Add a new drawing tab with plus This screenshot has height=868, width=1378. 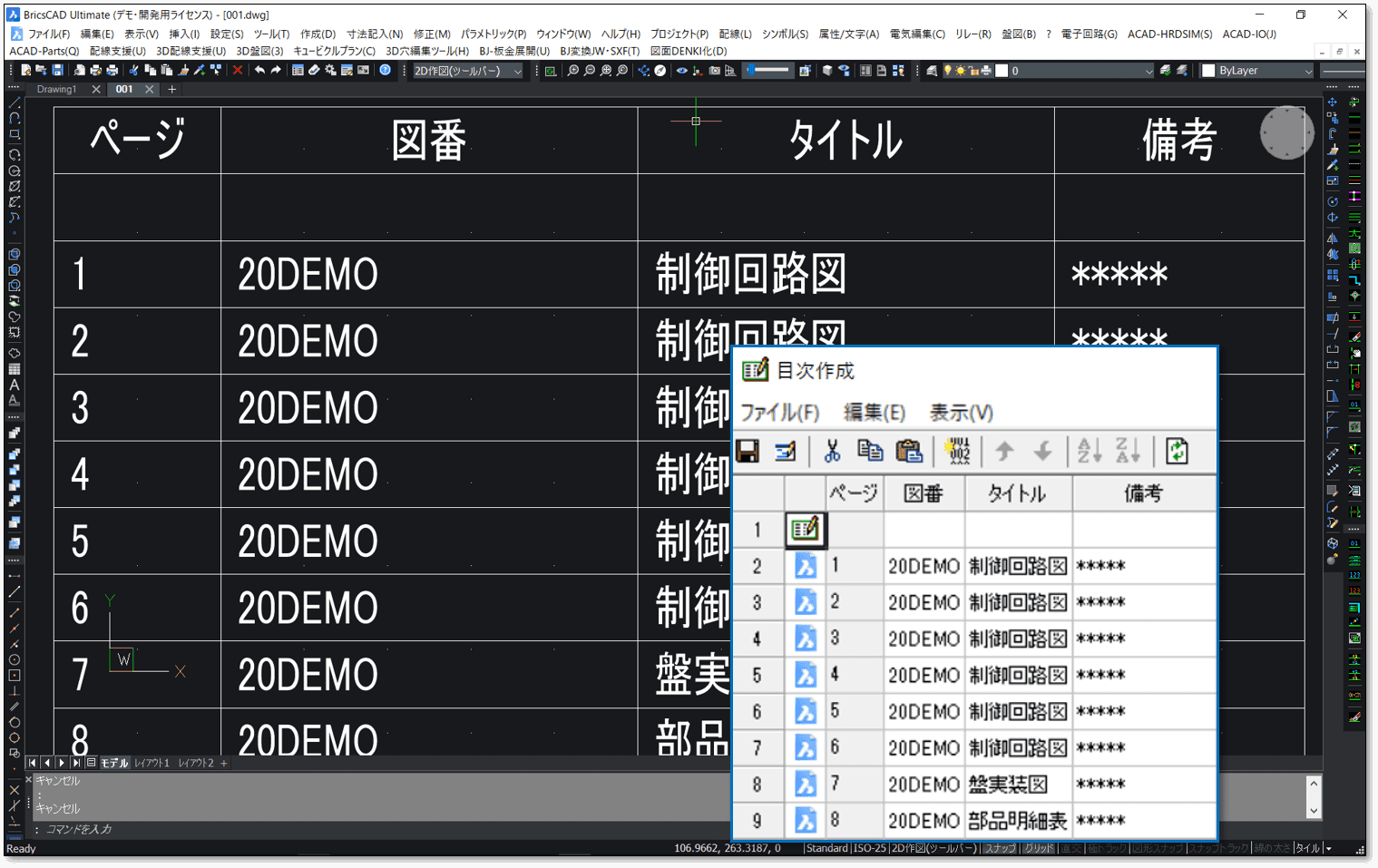point(172,89)
